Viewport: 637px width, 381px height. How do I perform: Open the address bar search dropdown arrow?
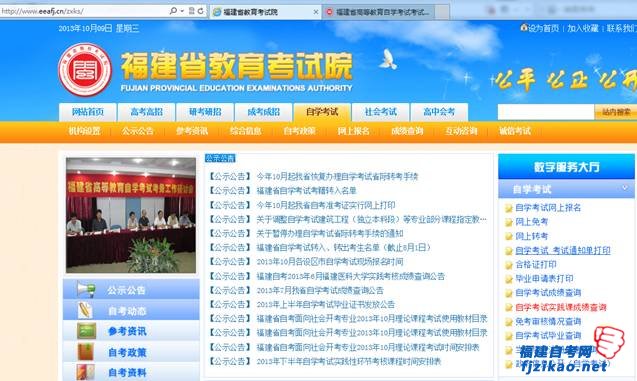point(182,11)
